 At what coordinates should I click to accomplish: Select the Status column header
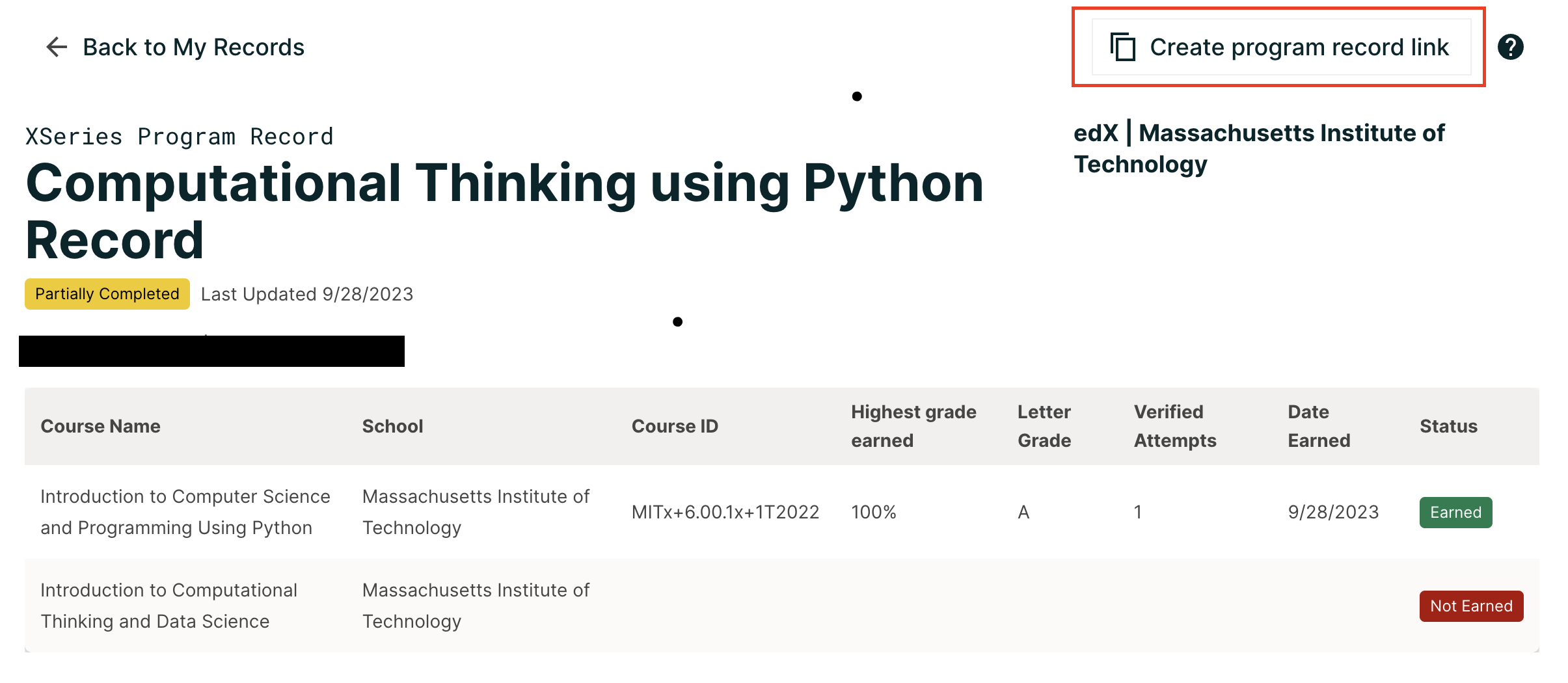(x=1448, y=426)
